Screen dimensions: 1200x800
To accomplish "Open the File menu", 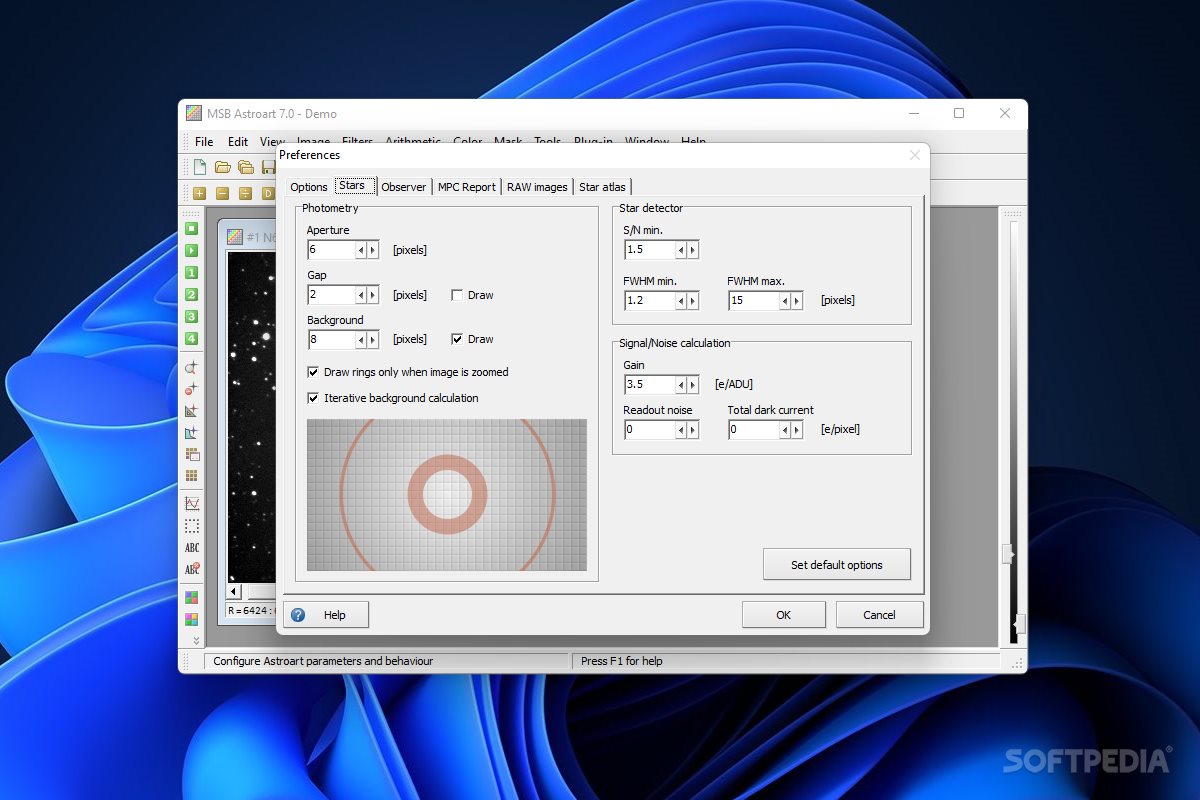I will point(204,142).
